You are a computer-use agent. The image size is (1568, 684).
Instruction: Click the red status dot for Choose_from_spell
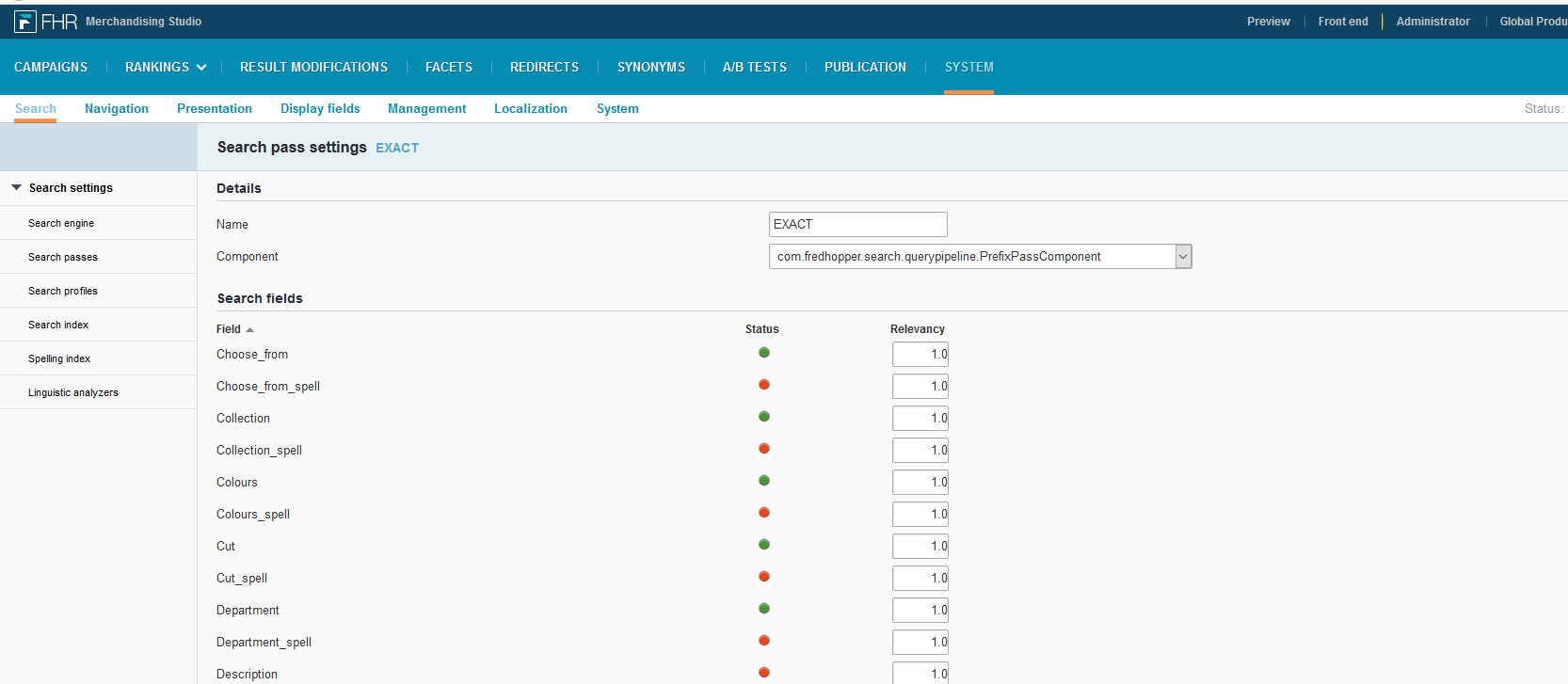click(764, 385)
